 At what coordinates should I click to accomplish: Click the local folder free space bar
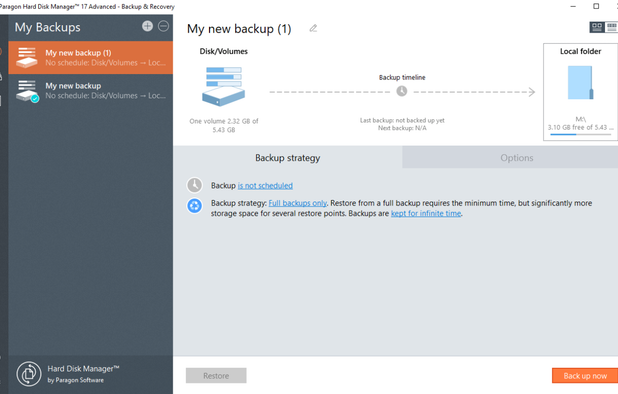click(580, 134)
